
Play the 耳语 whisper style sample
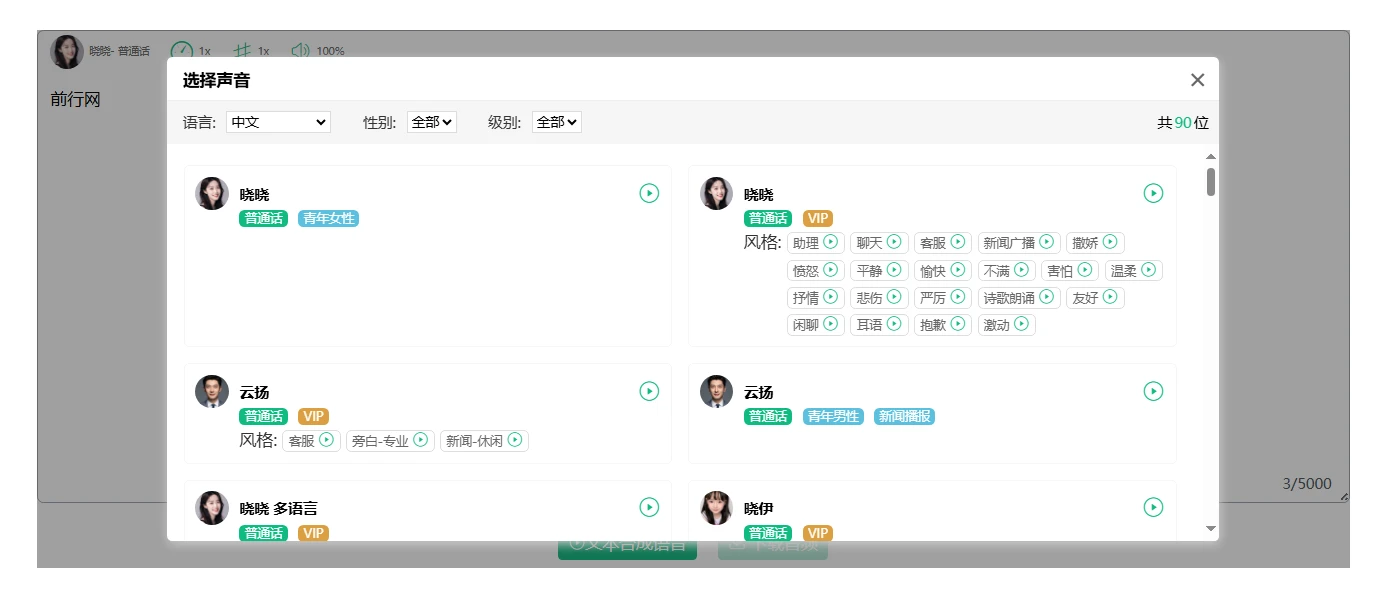coord(894,324)
